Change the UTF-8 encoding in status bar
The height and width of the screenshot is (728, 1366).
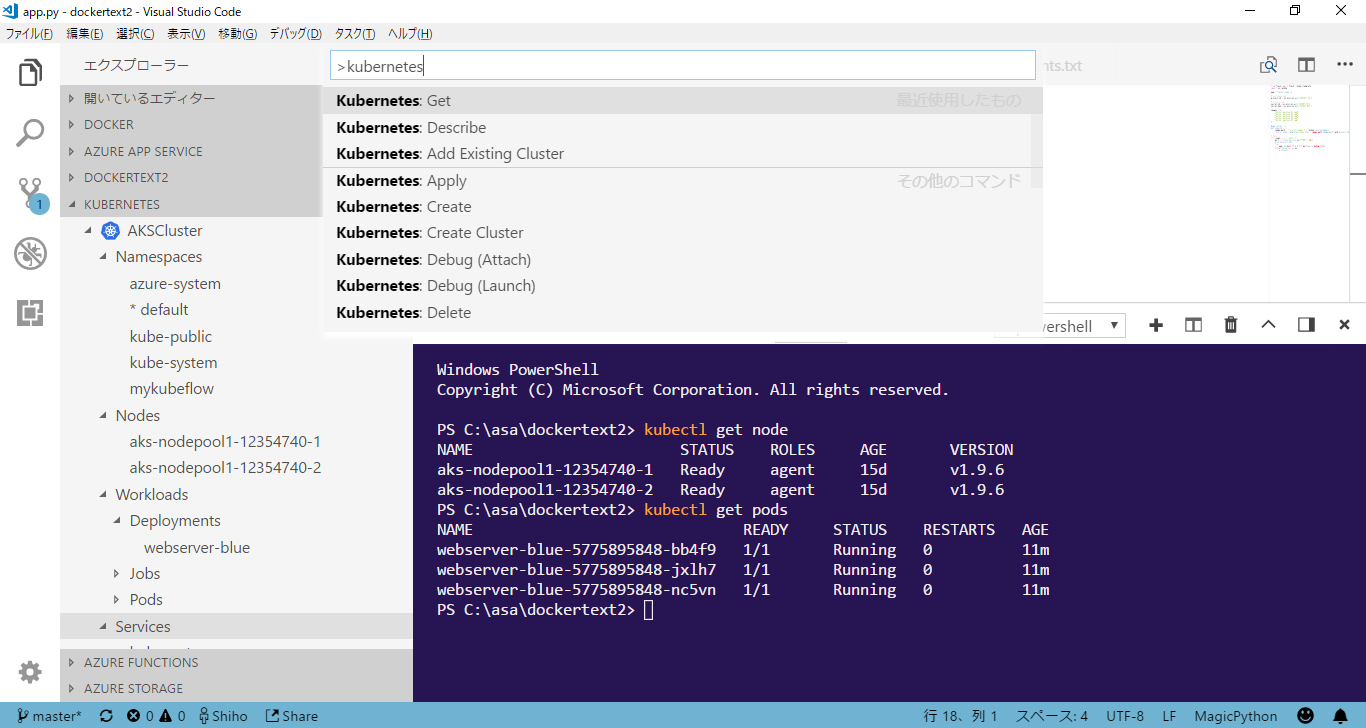(x=1125, y=716)
